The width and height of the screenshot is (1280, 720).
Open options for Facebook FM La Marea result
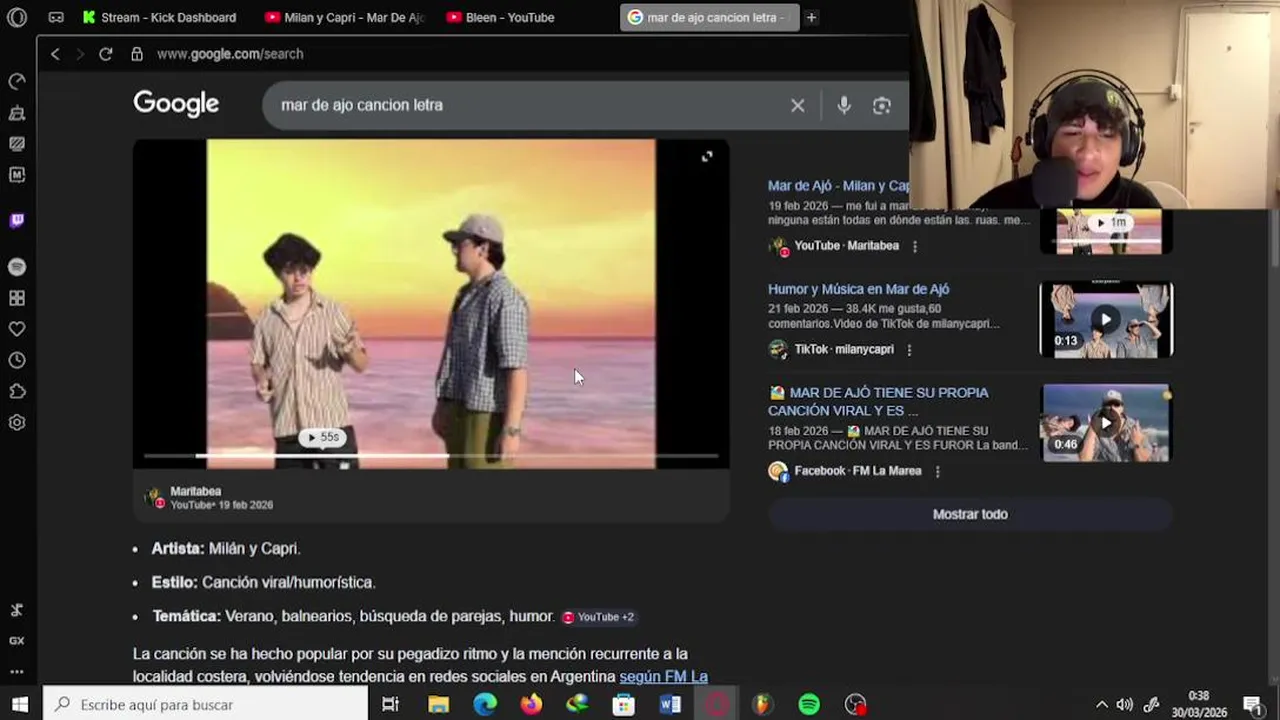[x=937, y=471]
